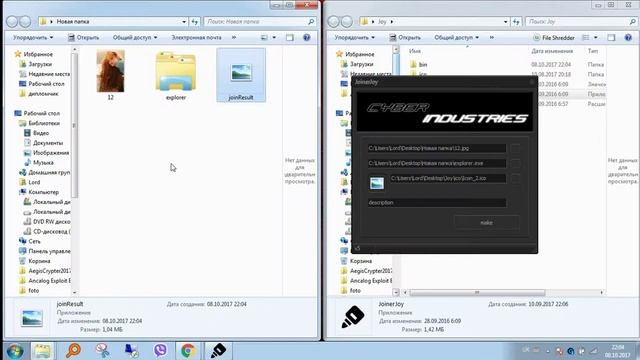Open help icon in Joy window
The image size is (640, 360).
(x=628, y=38)
